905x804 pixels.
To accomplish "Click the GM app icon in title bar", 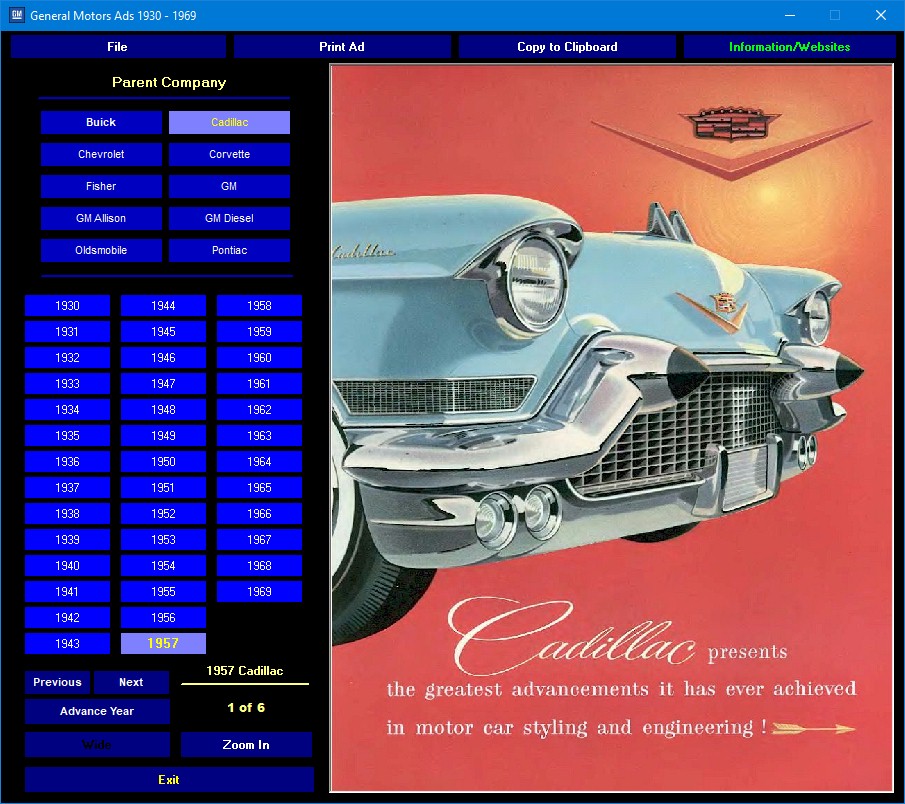I will [17, 15].
